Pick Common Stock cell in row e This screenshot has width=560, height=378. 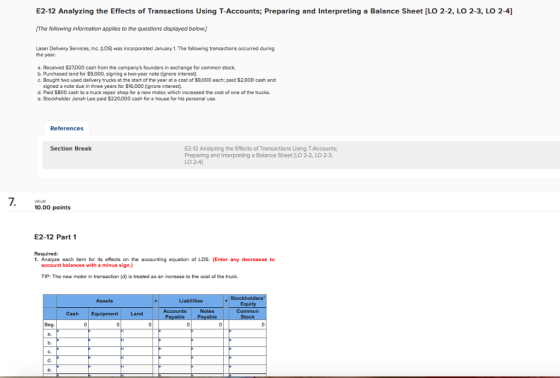[248, 369]
